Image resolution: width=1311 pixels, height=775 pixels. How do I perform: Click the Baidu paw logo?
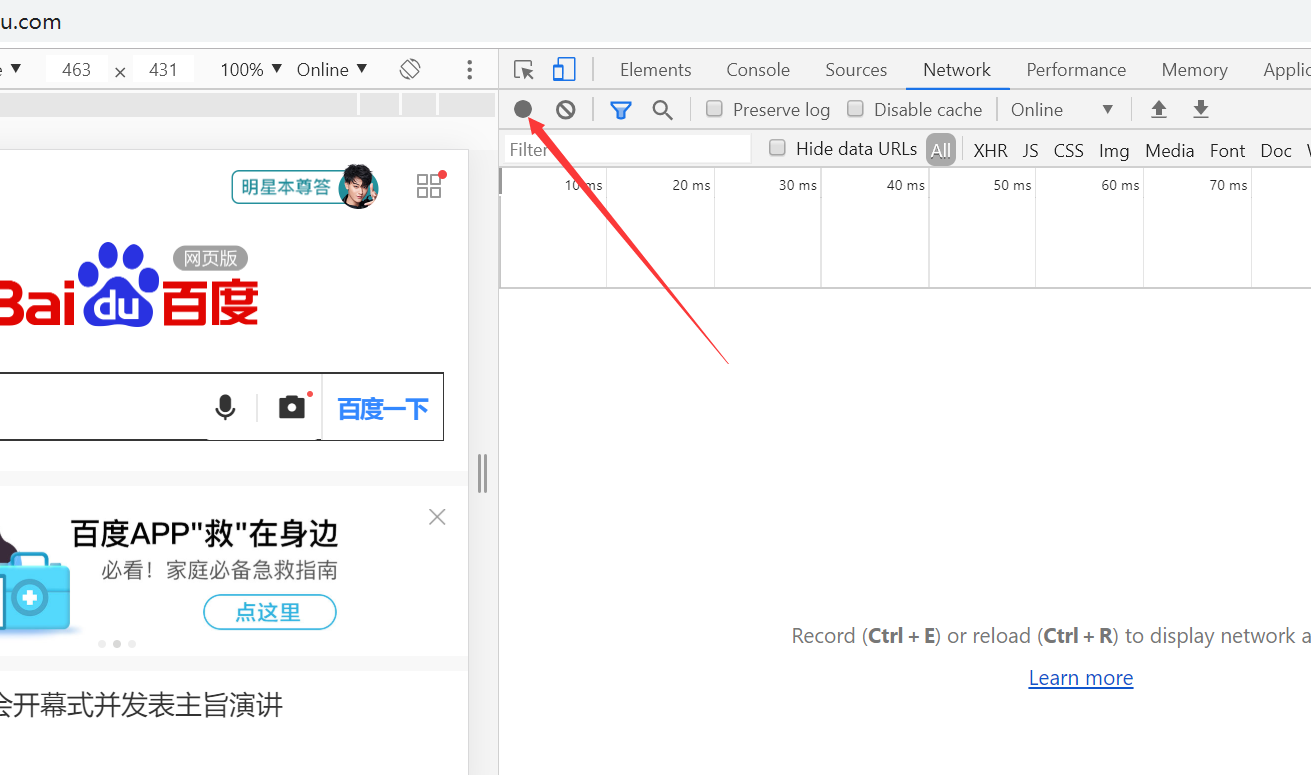(x=118, y=285)
